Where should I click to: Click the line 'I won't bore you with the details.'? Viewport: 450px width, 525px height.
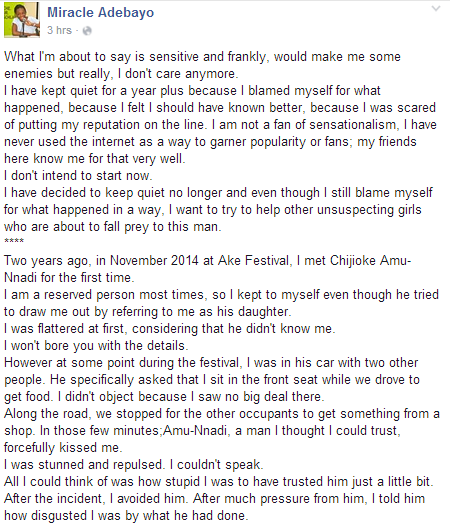[96, 346]
